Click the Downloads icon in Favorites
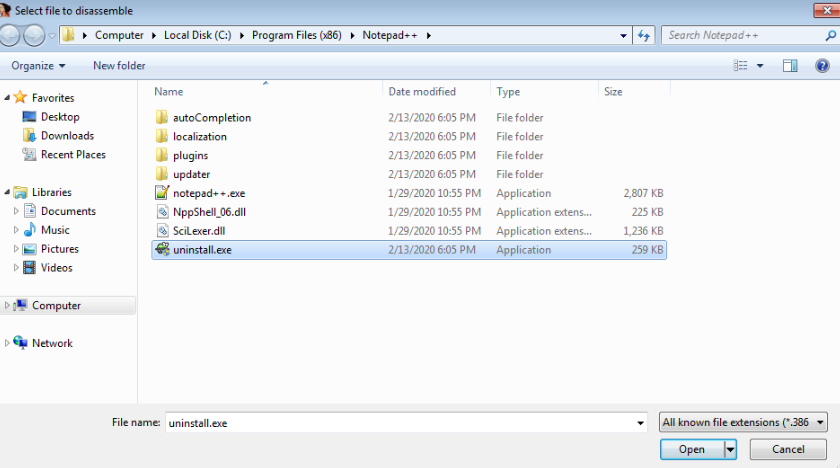The width and height of the screenshot is (840, 468). click(x=29, y=136)
